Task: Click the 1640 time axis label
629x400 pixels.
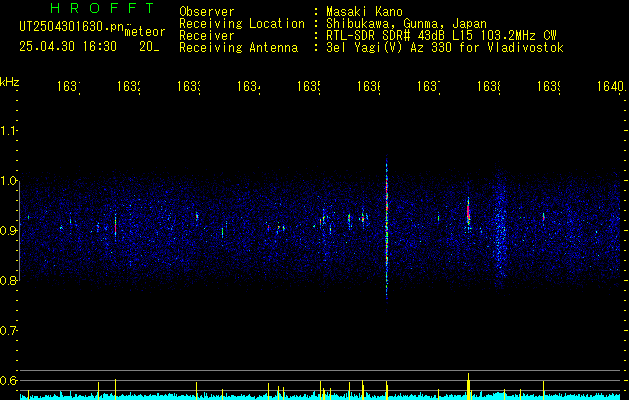Action: 611,86
